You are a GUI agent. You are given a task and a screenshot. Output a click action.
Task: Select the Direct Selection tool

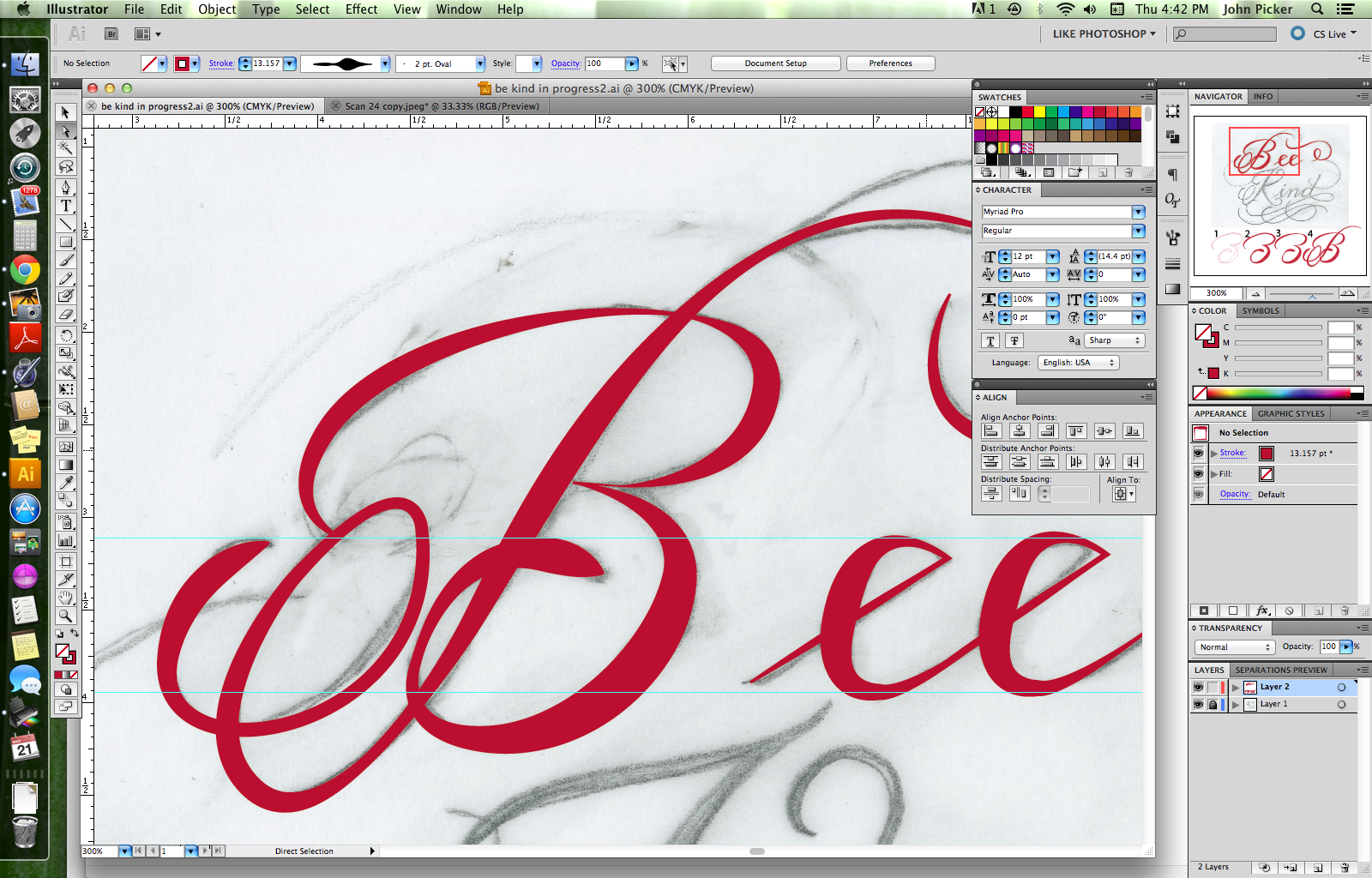(x=66, y=130)
